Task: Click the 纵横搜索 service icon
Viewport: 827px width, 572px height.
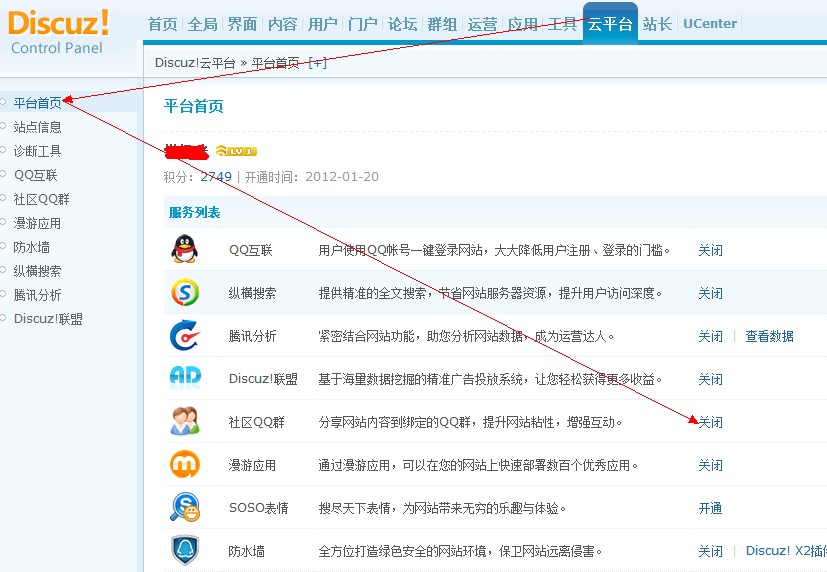Action: pos(185,292)
